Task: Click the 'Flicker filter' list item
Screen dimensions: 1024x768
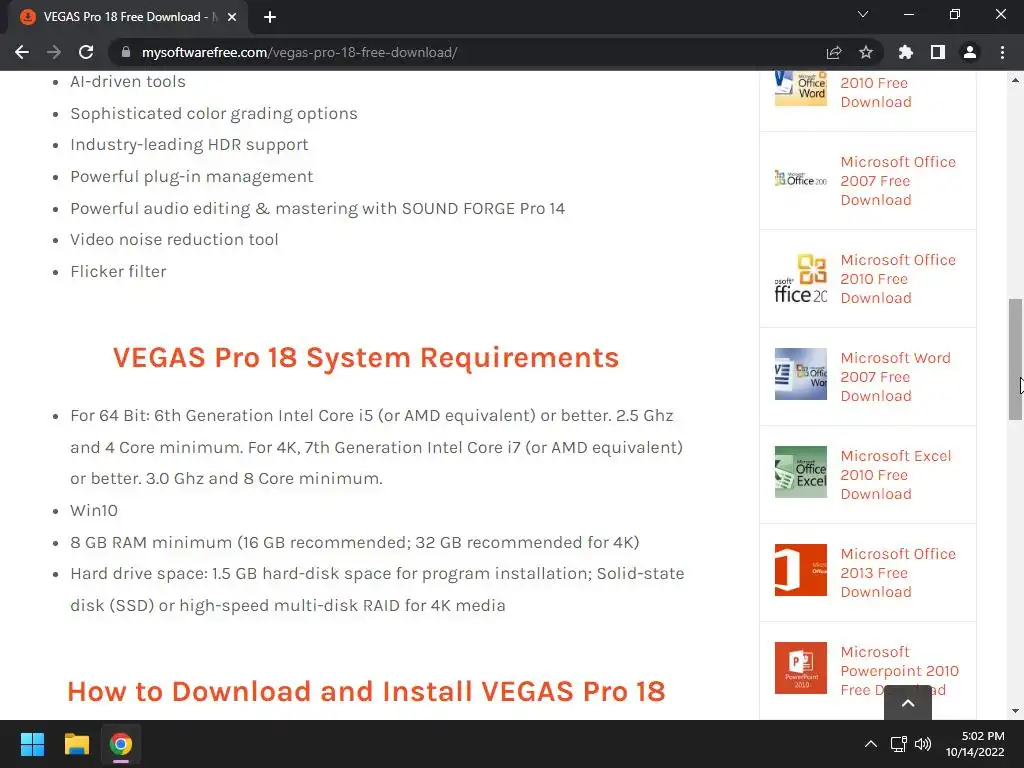Action: (x=118, y=272)
